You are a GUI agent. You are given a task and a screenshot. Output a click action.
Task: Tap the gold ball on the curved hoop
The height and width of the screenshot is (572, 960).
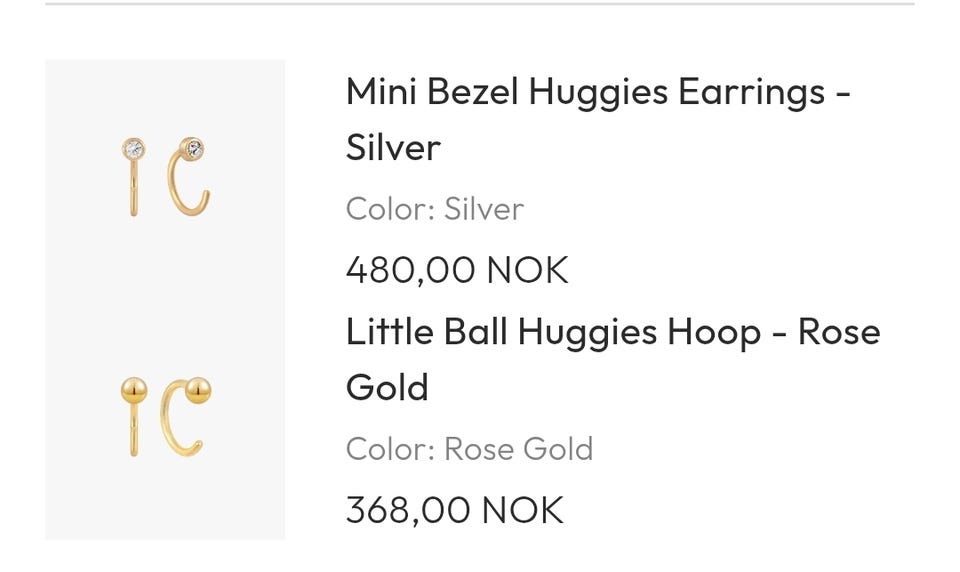tap(198, 389)
